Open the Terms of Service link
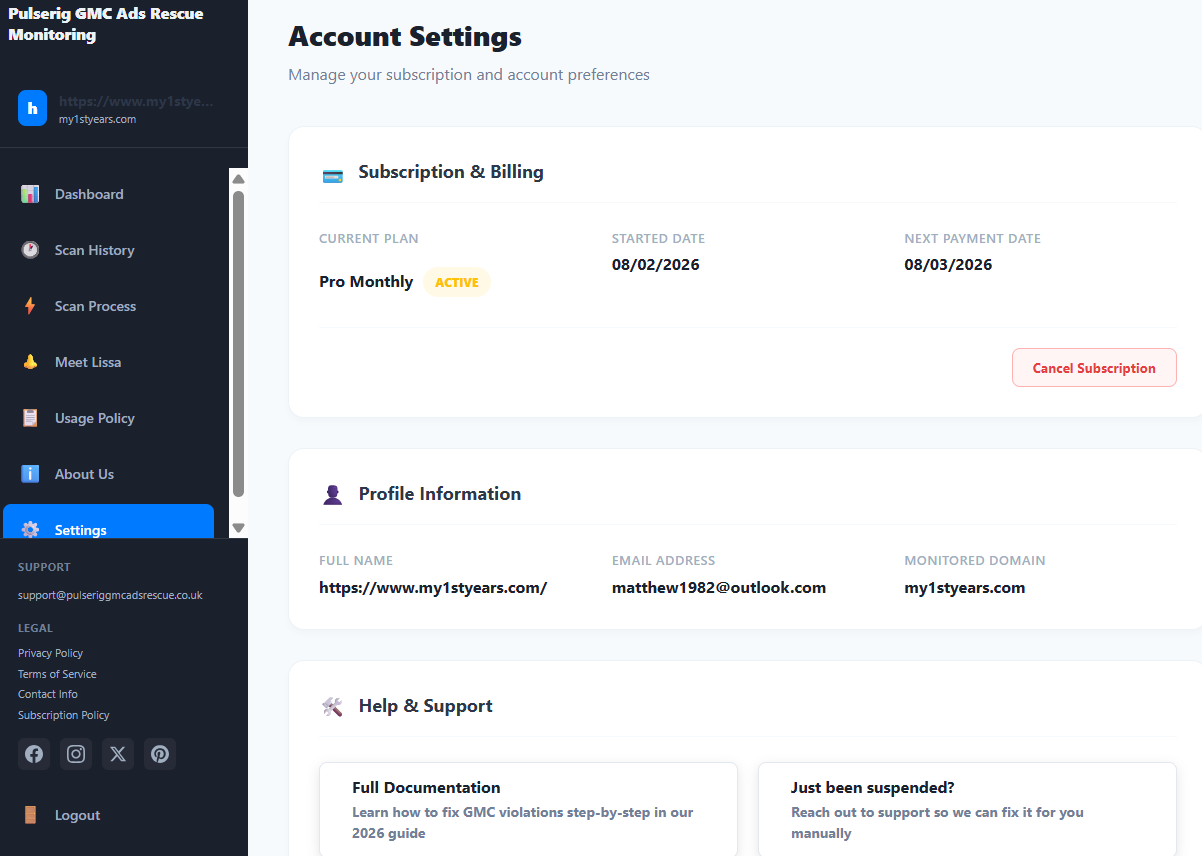This screenshot has width=1202, height=856. pyautogui.click(x=57, y=674)
